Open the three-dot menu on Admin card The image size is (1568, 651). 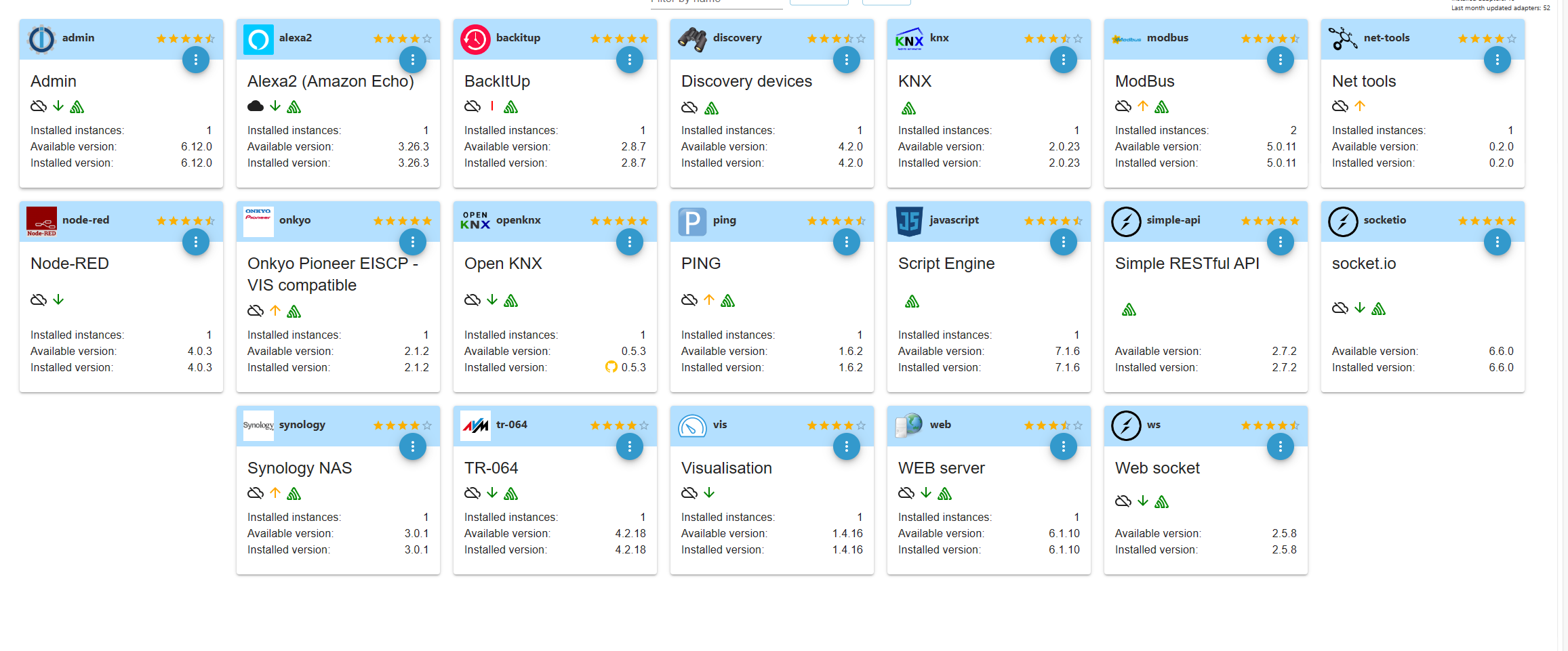(x=196, y=60)
